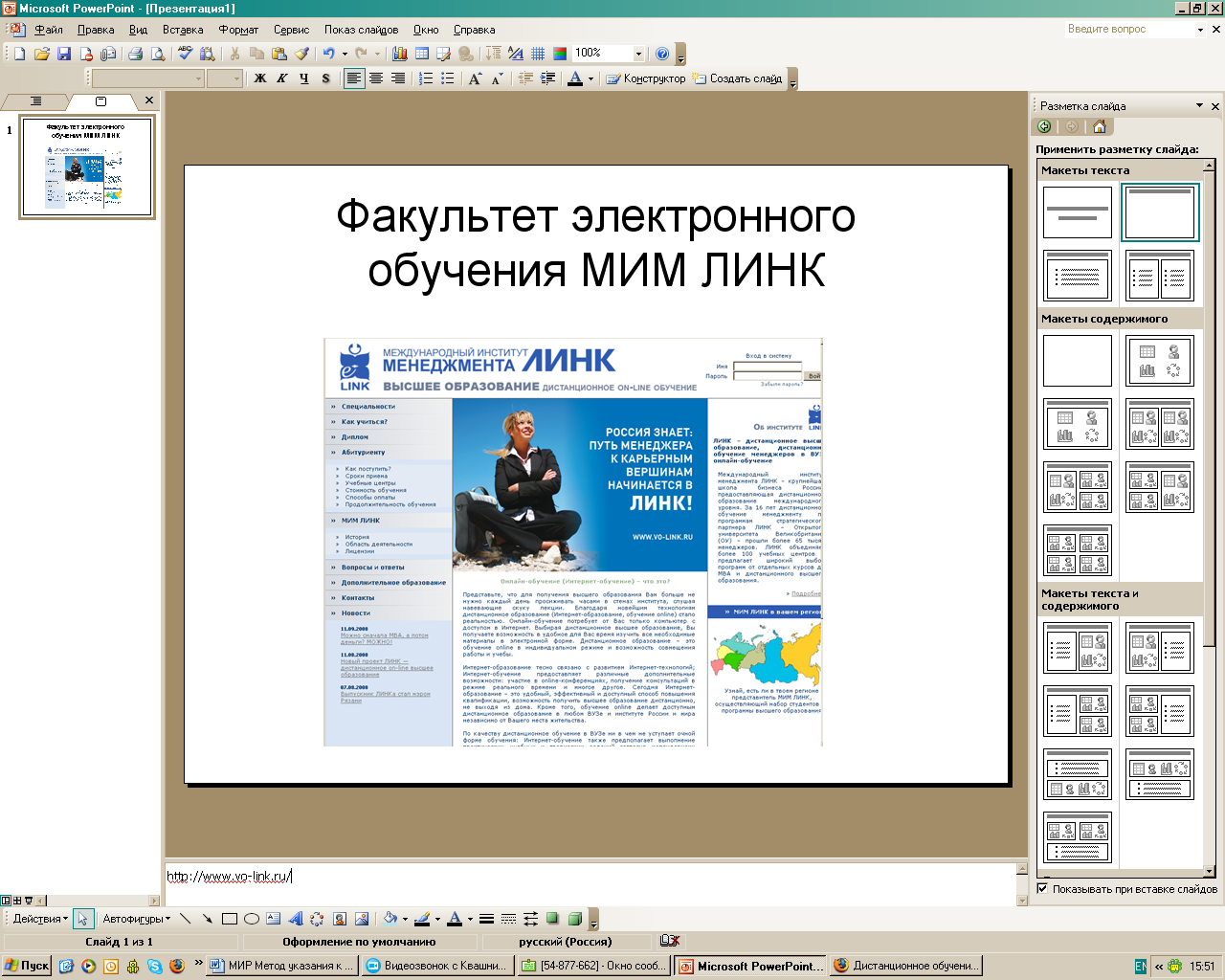
Task: Switch to the МИР Метод указания Word taskbar window
Action: point(282,966)
